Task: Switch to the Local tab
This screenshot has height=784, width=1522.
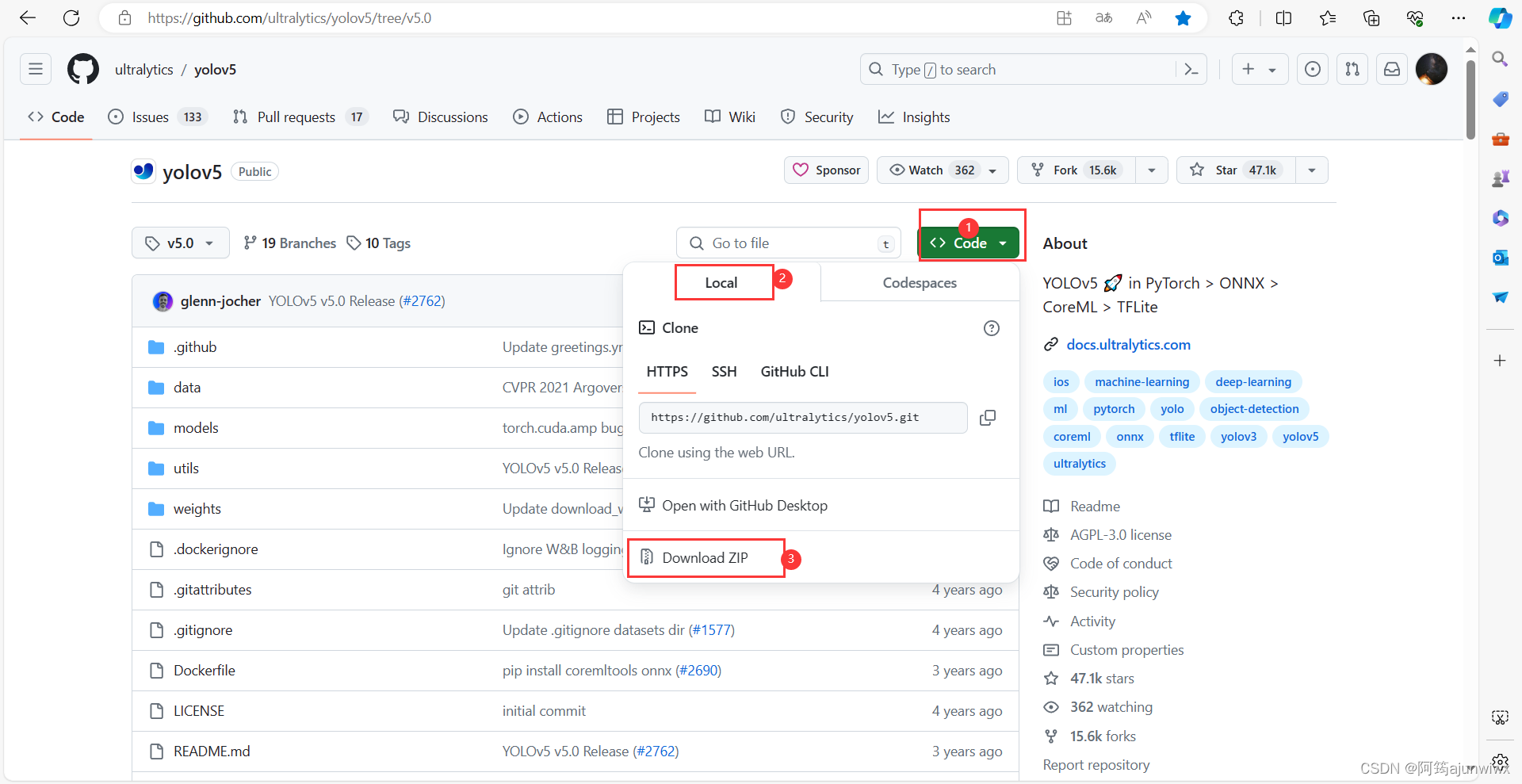Action: [x=721, y=283]
